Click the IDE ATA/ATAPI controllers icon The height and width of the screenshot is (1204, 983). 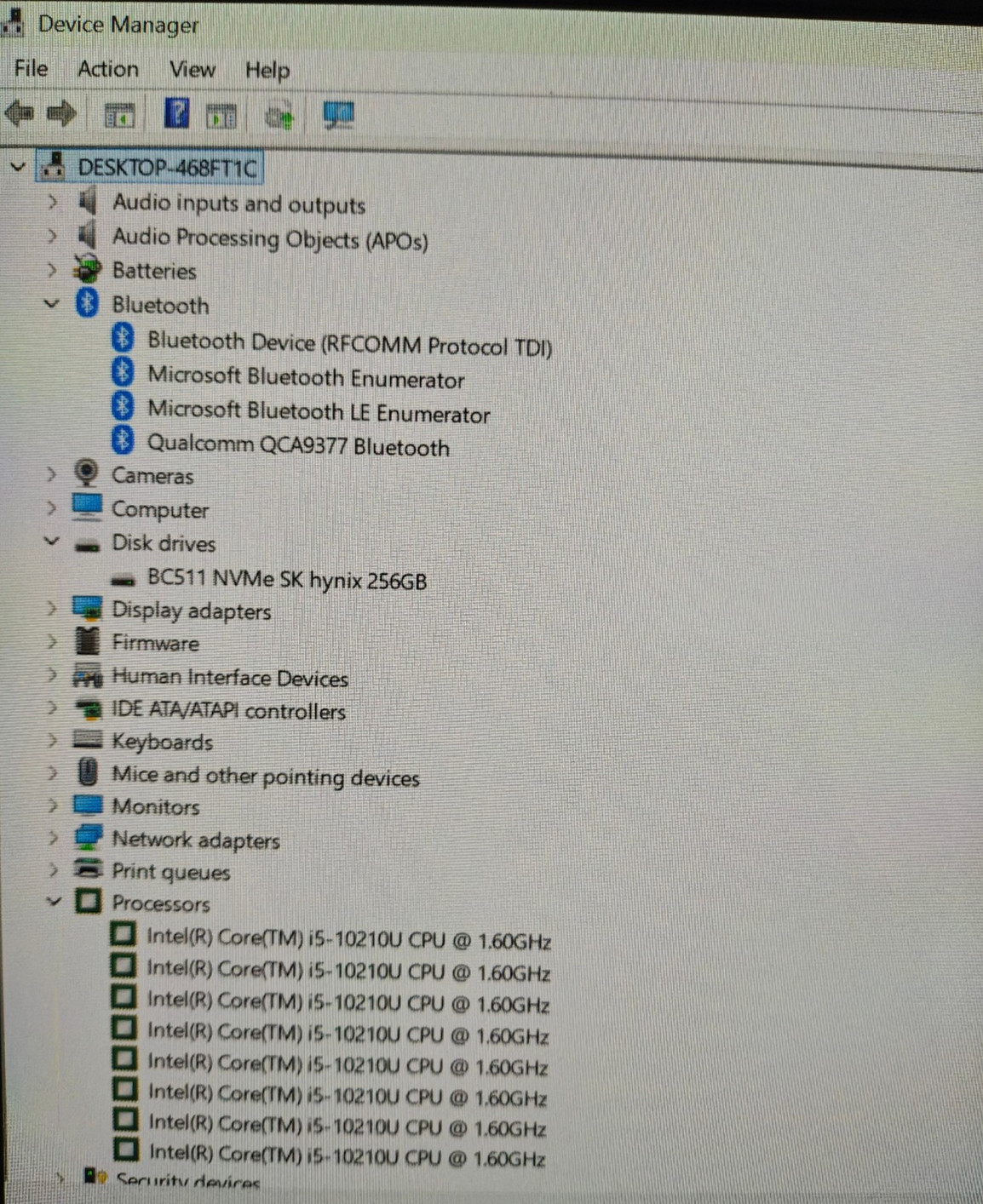87,708
